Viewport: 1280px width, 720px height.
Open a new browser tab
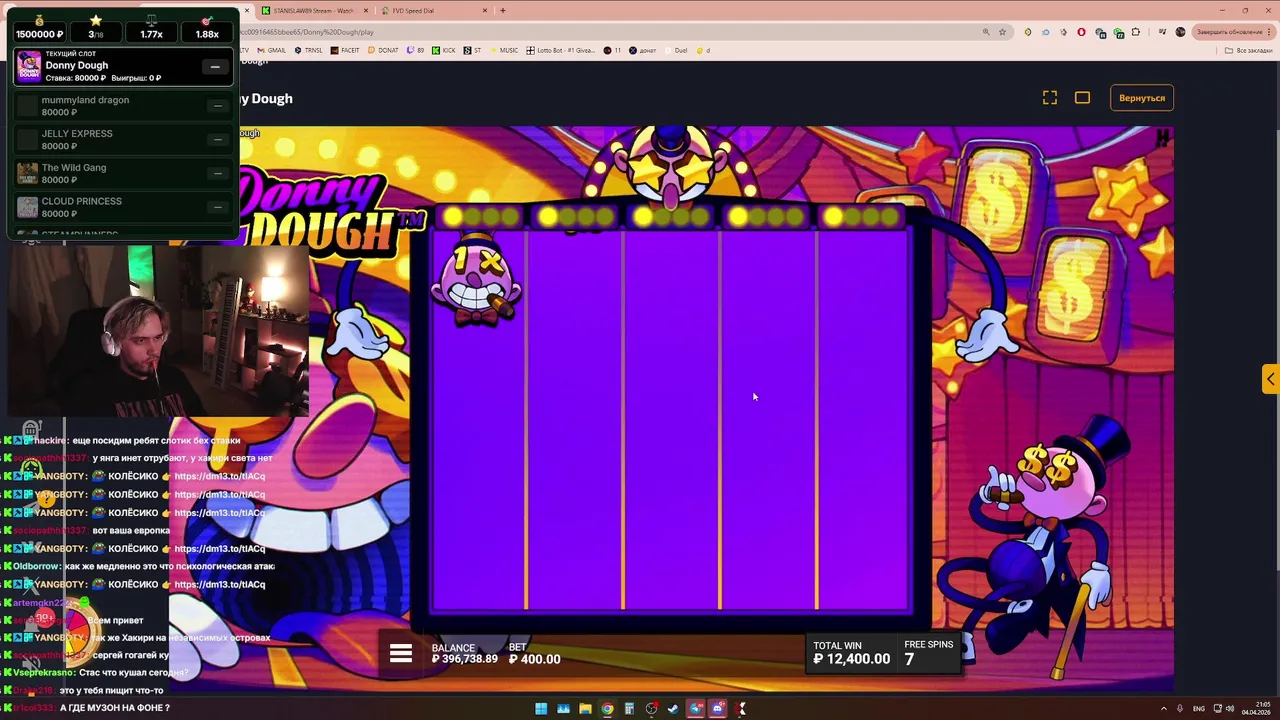(502, 10)
